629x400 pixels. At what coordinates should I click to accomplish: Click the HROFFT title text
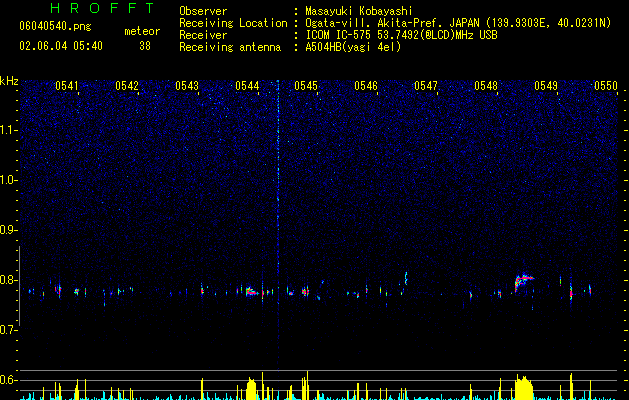(x=102, y=8)
